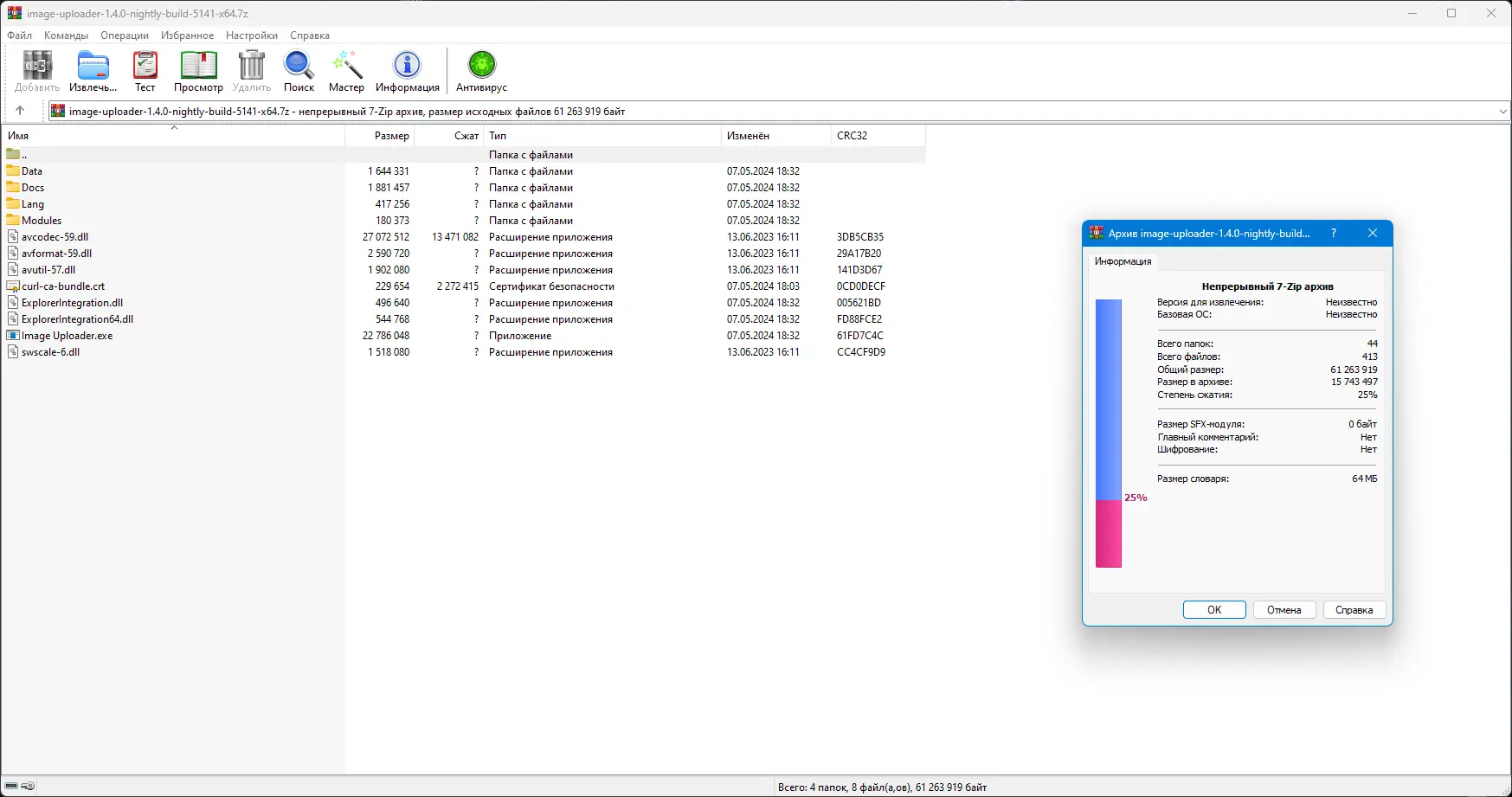Click the Извлечь toolbar icon
The image size is (1512, 797).
[x=93, y=71]
